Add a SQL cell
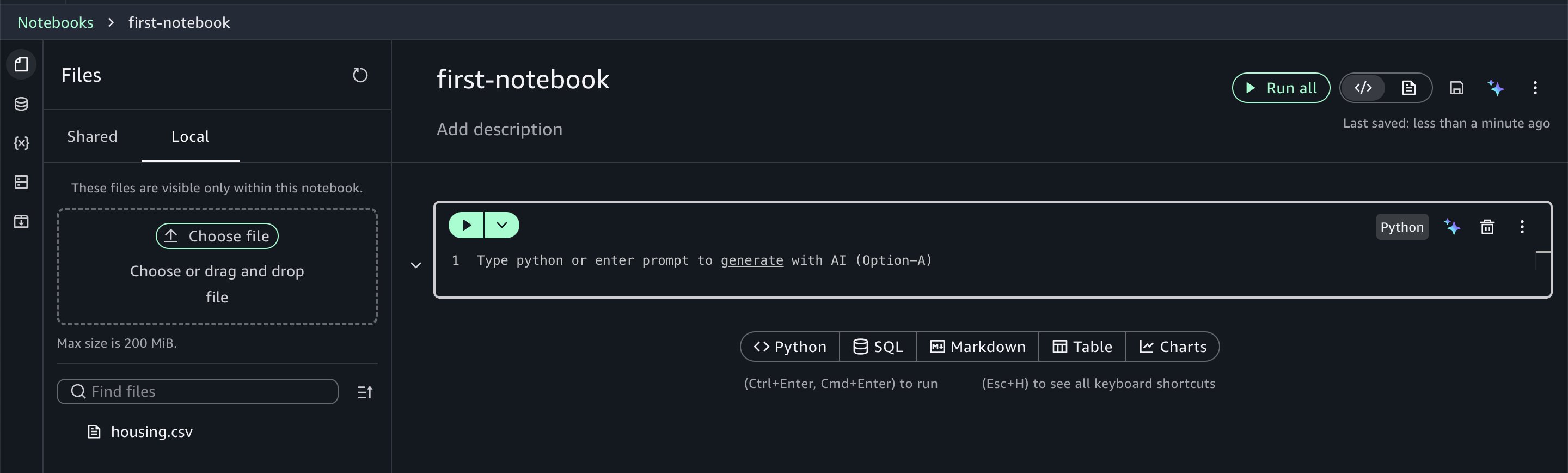Screen dimensions: 1568x473 [878, 347]
